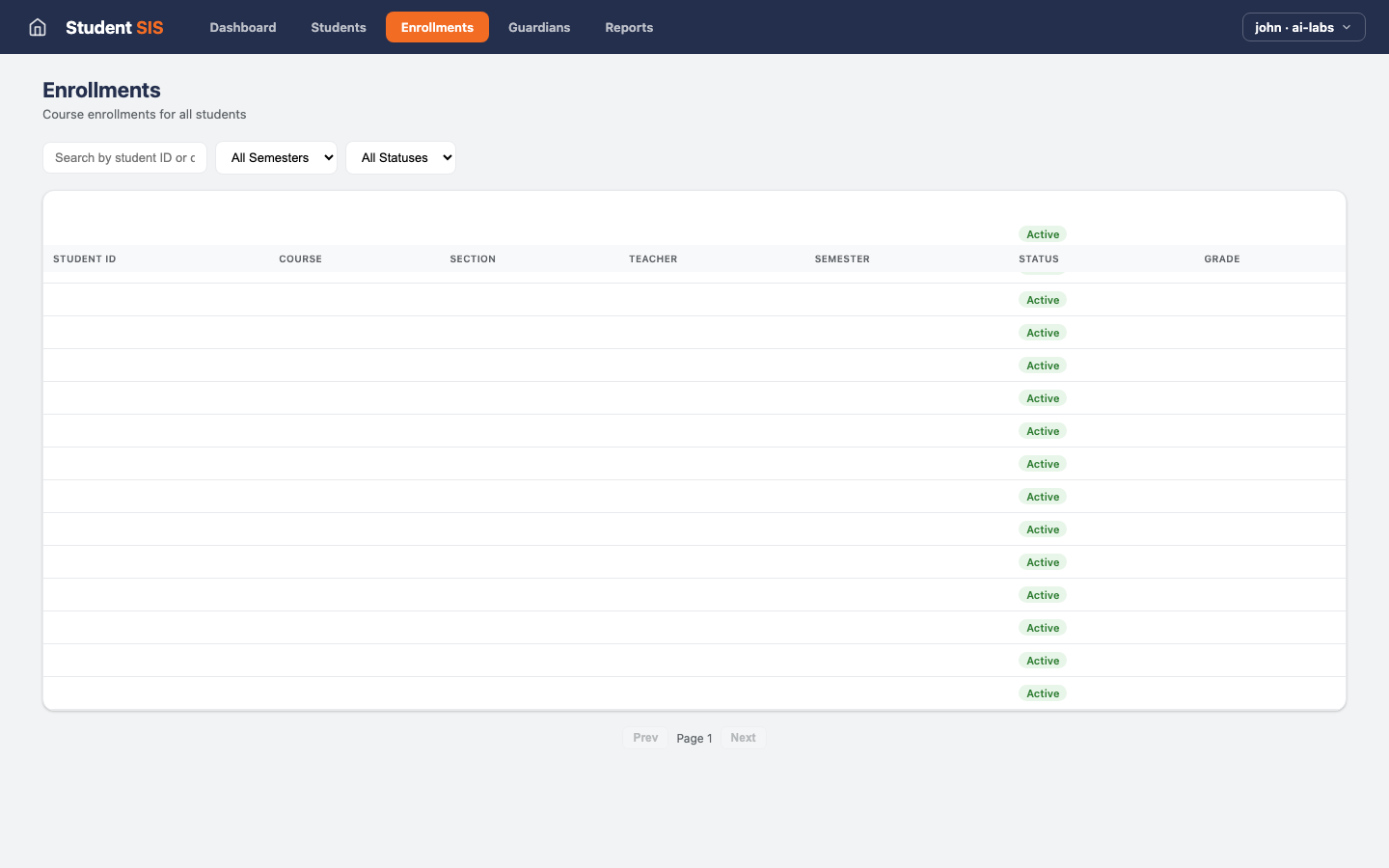Image resolution: width=1389 pixels, height=868 pixels.
Task: Click the Student SIS logo
Action: click(x=114, y=27)
